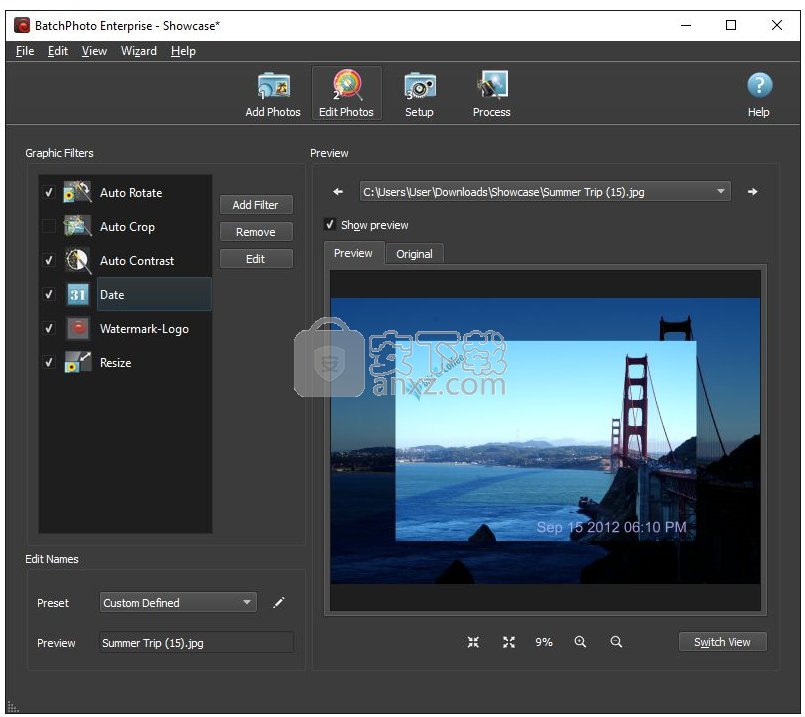Uncheck the Auto Contrast filter
This screenshot has height=717, width=805.
point(48,260)
